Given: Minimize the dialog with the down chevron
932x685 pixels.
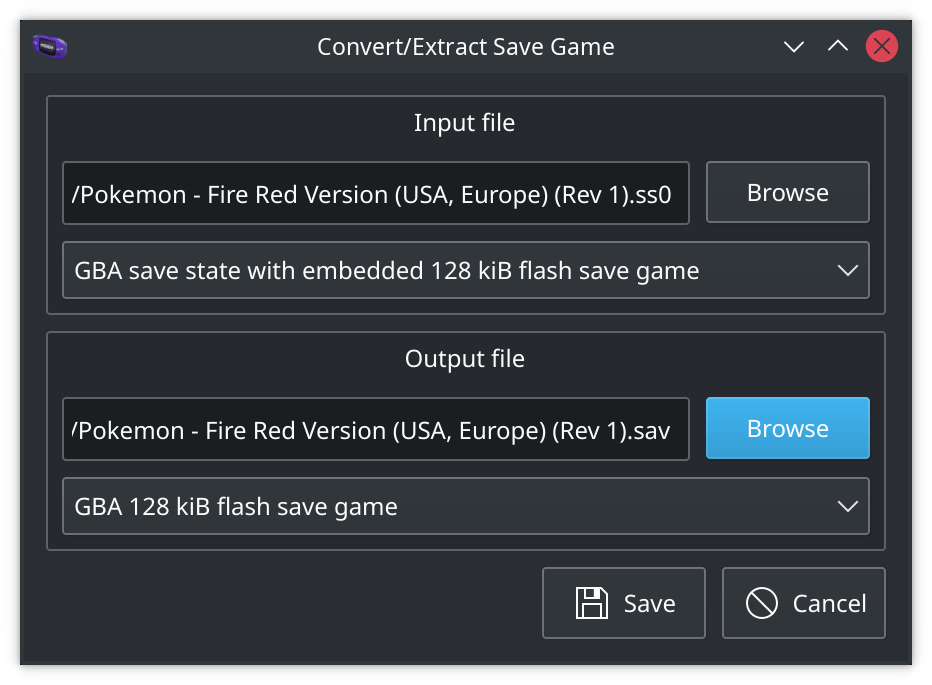Looking at the screenshot, I should point(794,46).
